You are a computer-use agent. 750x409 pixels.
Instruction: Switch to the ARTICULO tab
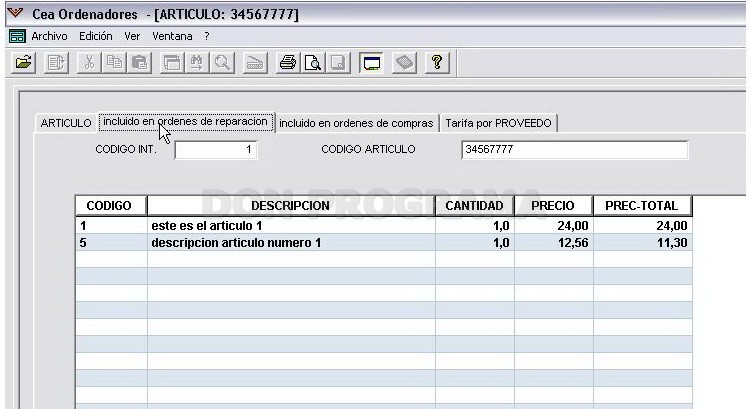point(66,123)
